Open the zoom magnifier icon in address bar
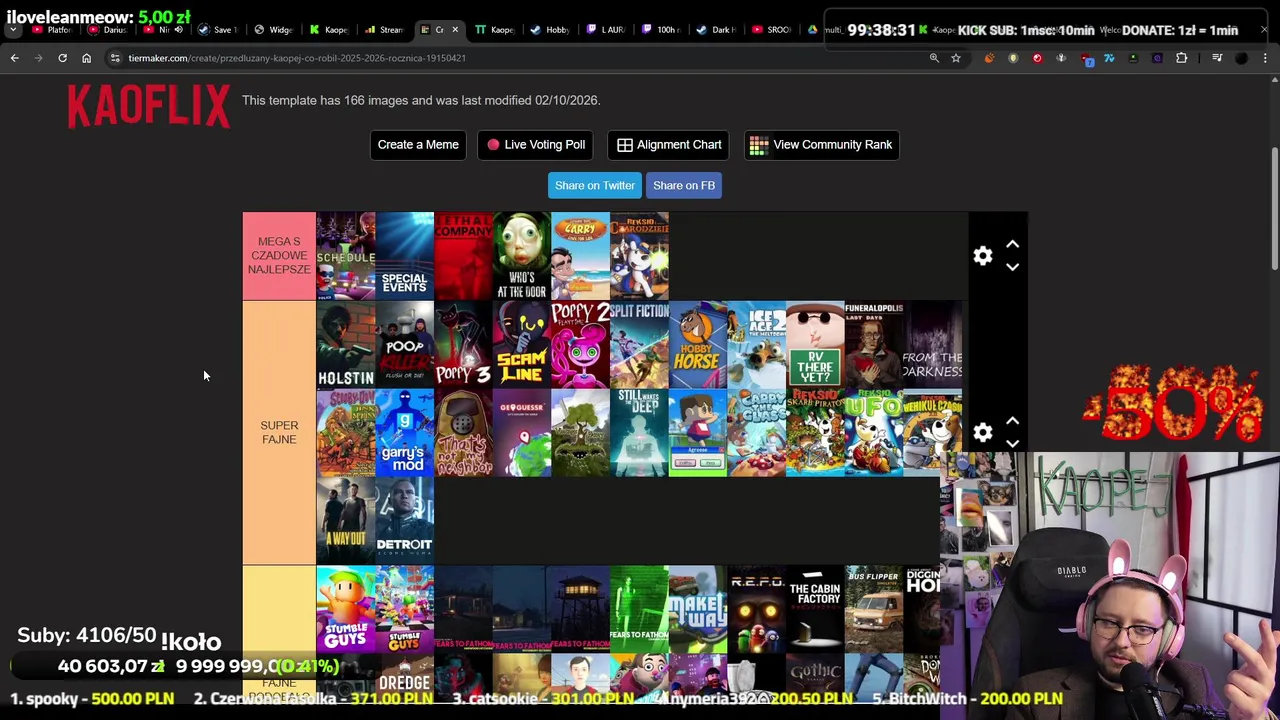This screenshot has width=1280, height=720. tap(934, 58)
